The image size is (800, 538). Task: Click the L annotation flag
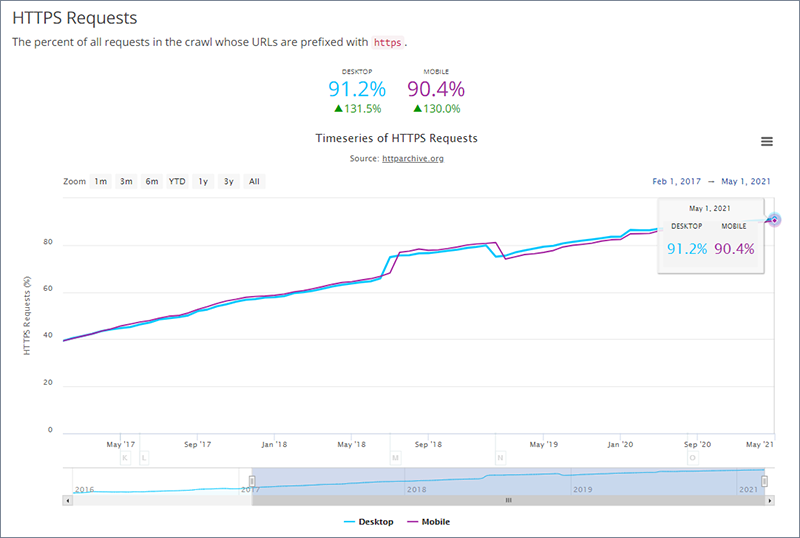tap(144, 458)
